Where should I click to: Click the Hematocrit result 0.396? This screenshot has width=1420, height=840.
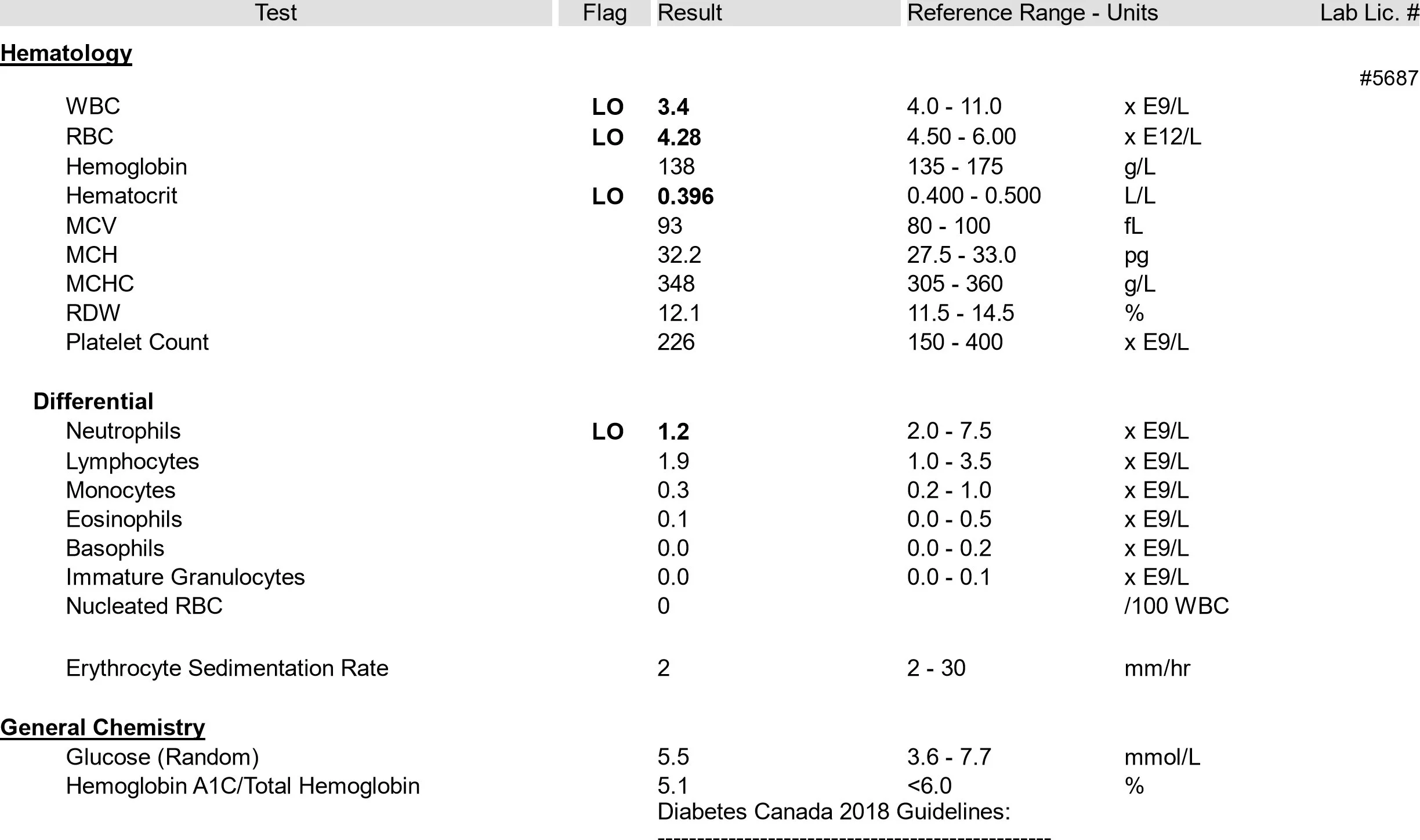tap(686, 196)
